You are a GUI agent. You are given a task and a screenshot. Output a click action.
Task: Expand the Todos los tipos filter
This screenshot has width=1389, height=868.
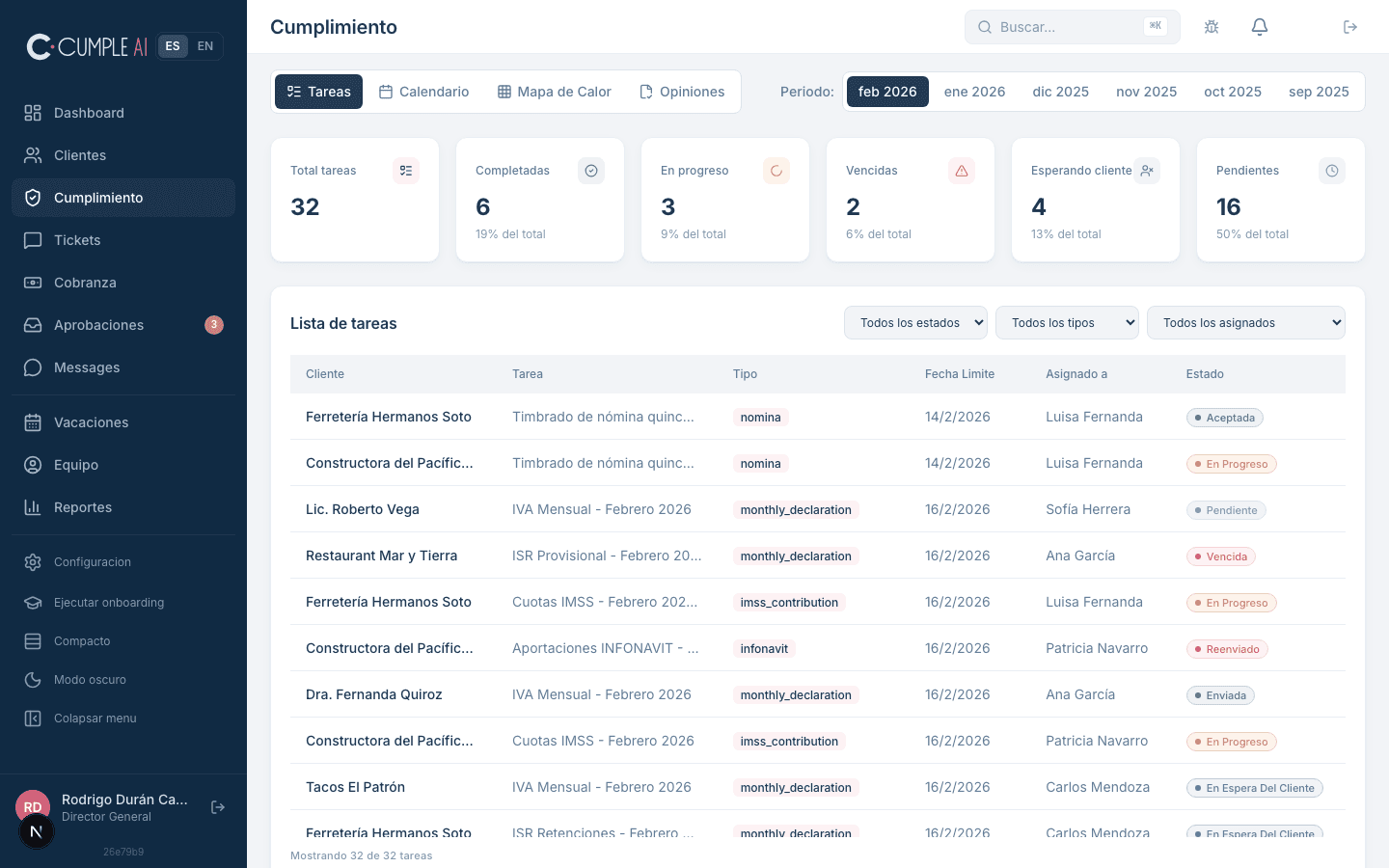tap(1066, 323)
